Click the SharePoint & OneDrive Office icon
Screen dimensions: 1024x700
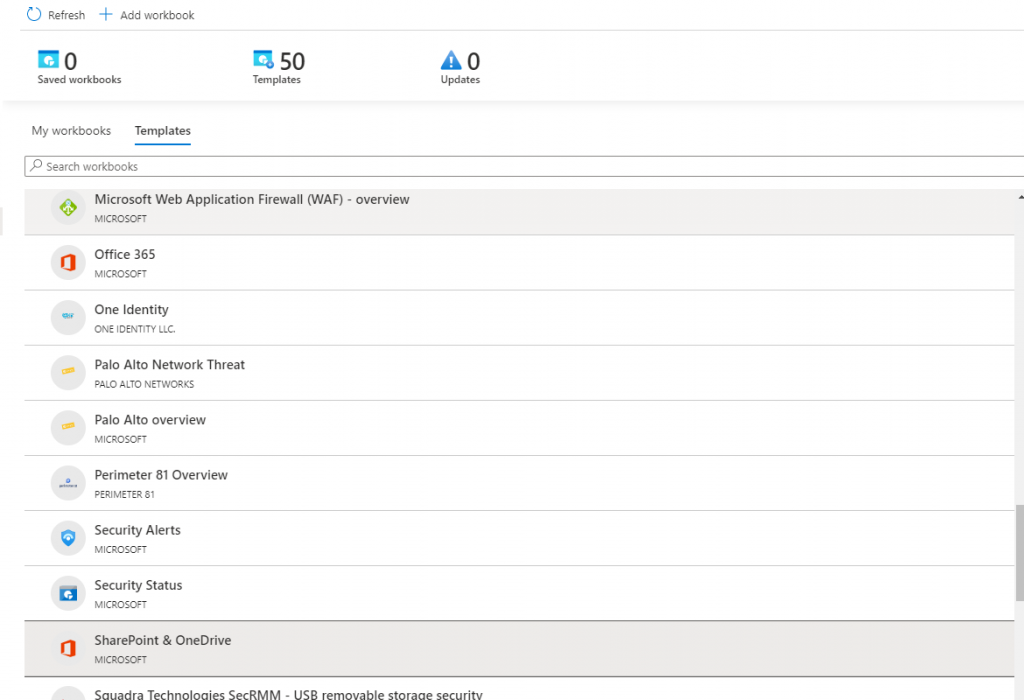(x=68, y=648)
